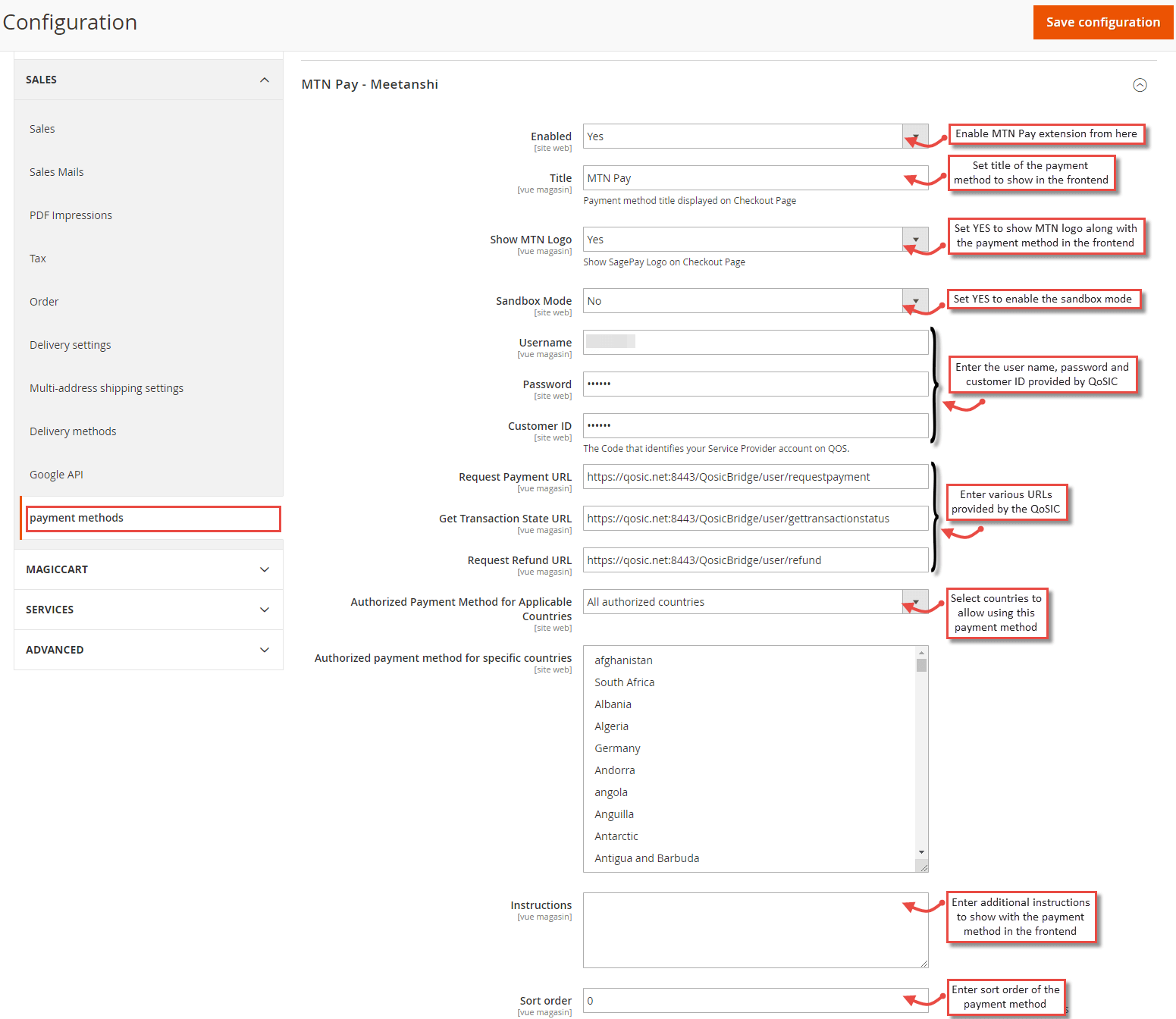Collapse the MTN Pay - Meetanshi section
Screen dimensions: 1176x1019
[1140, 85]
